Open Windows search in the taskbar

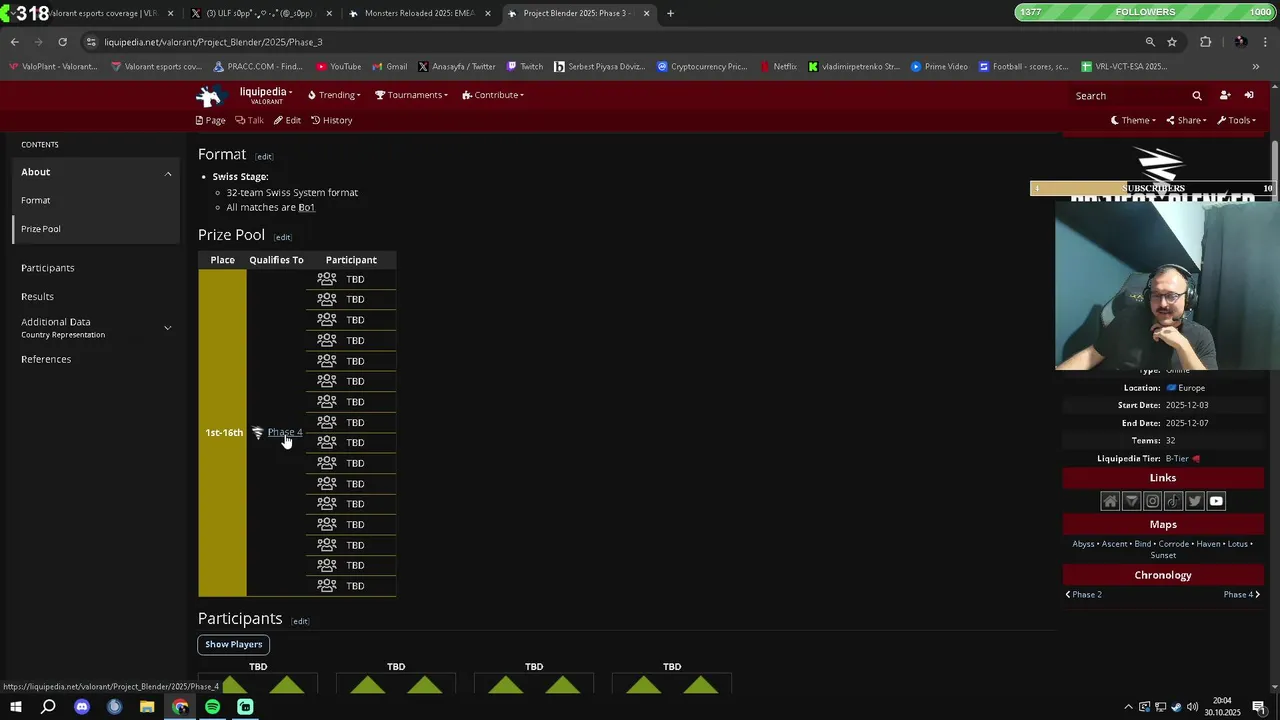click(x=48, y=707)
